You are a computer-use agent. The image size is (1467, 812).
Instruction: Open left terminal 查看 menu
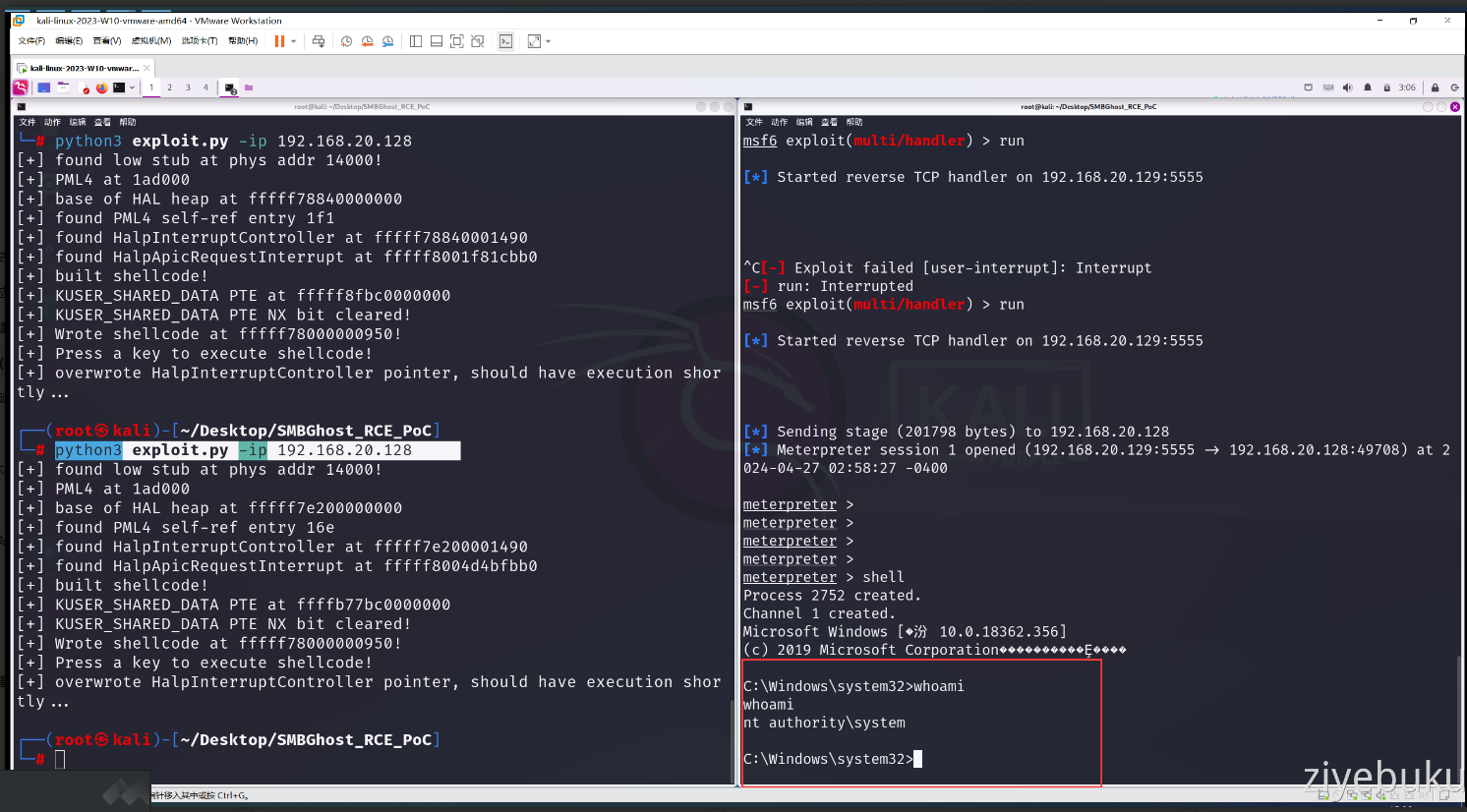(x=102, y=123)
